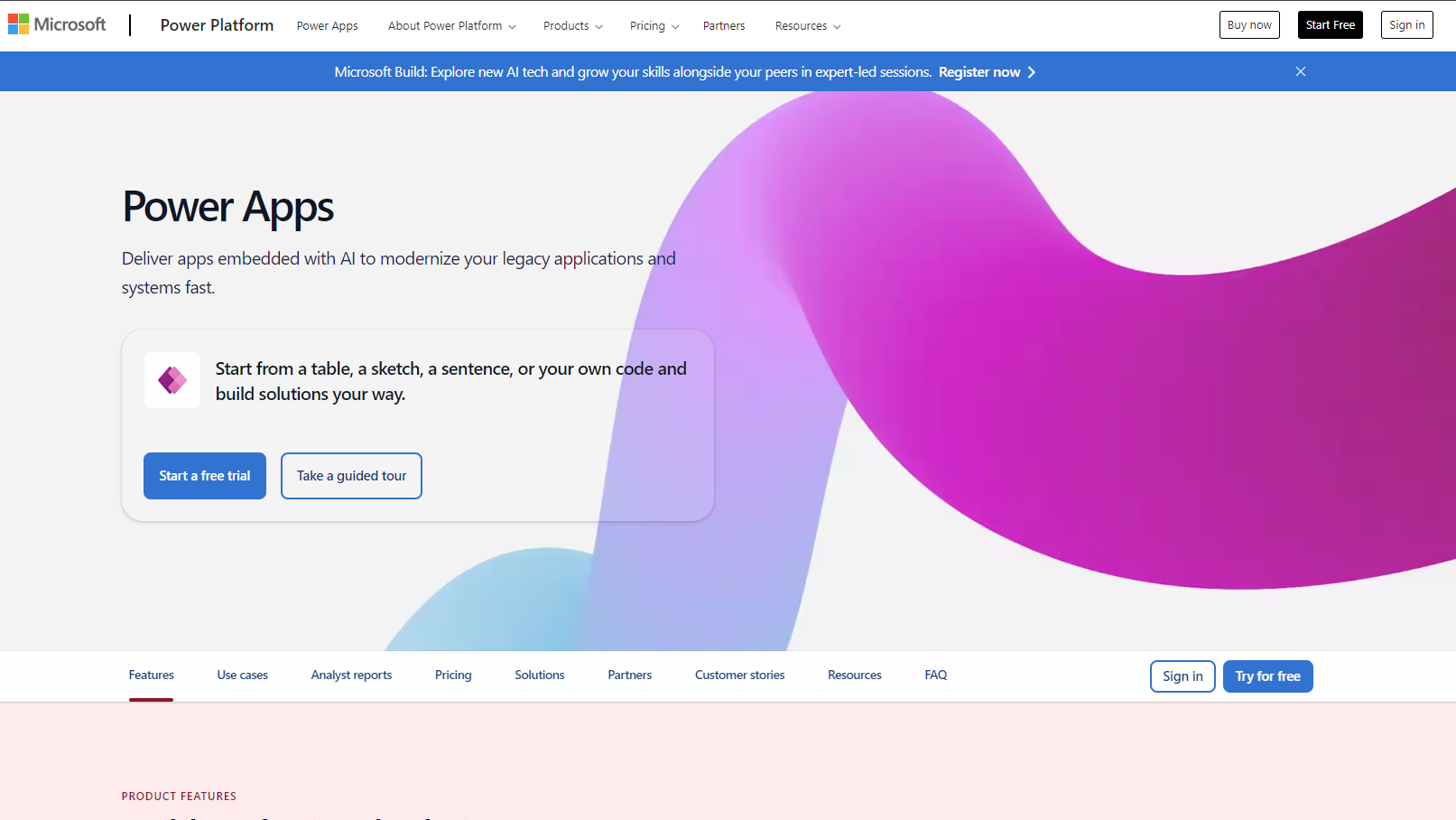Expand the Pricing dropdown in header
This screenshot has width=1456, height=820.
654,26
